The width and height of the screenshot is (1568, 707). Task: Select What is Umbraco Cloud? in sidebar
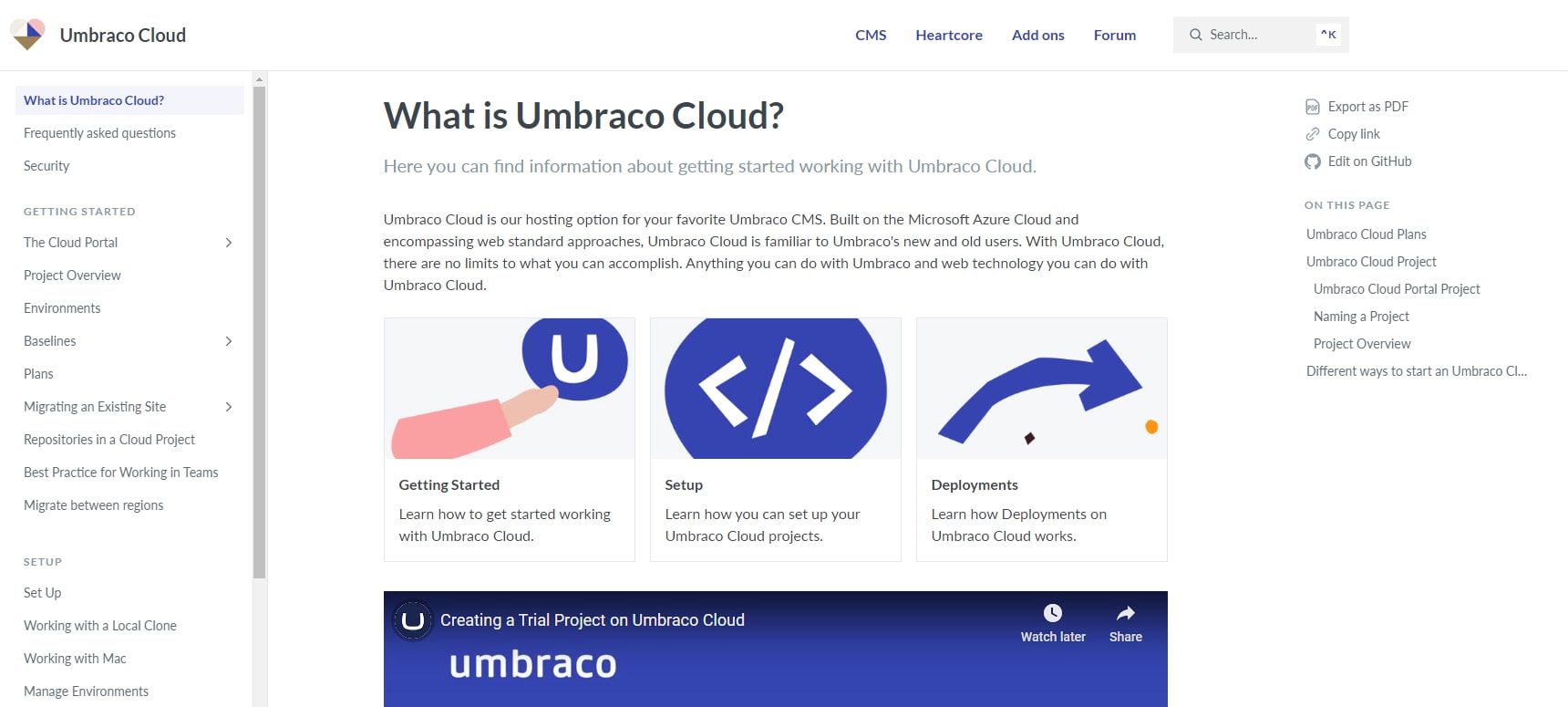(129, 100)
